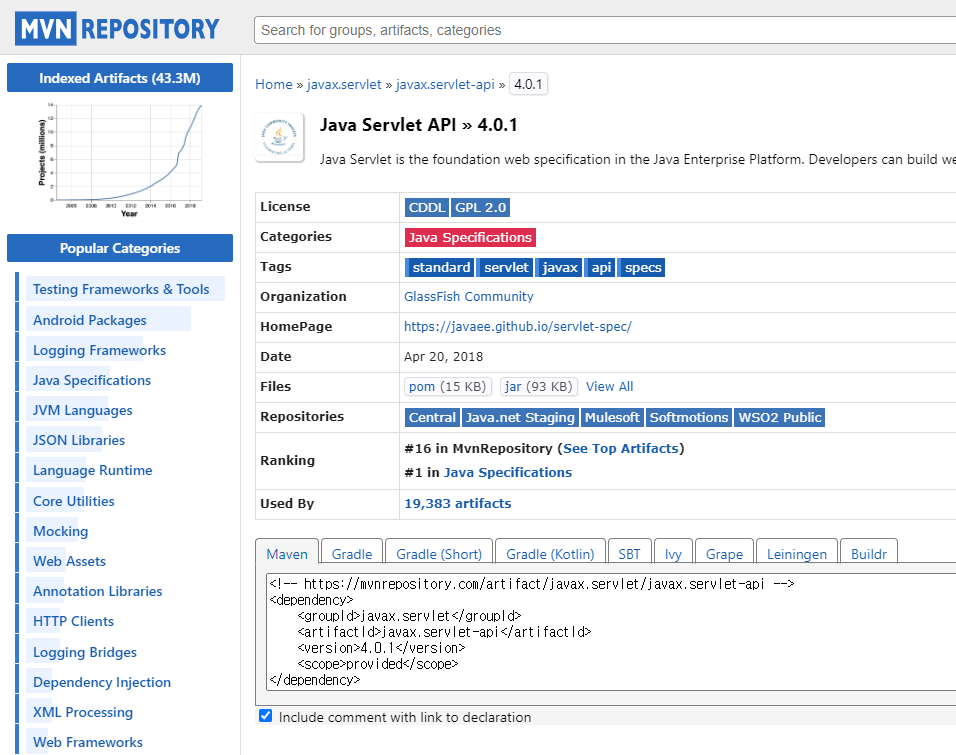Open Mocking category
Viewport: 956px width, 755px height.
pos(60,531)
